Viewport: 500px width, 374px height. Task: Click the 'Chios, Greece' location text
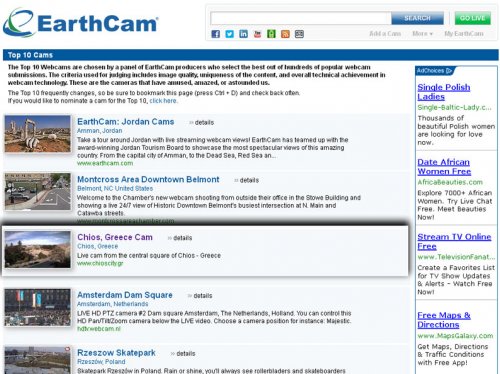click(x=98, y=246)
